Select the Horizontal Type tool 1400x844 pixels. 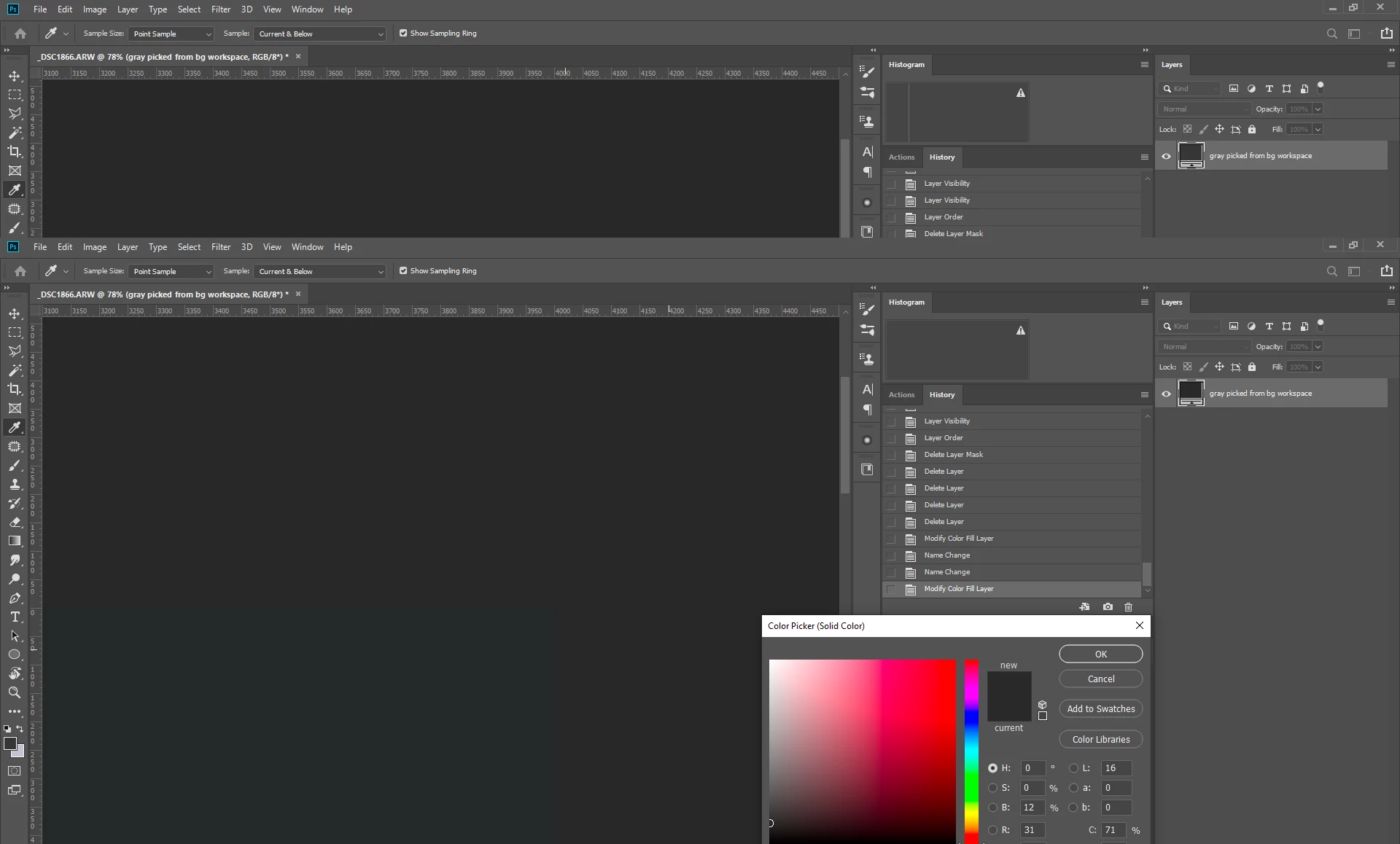pyautogui.click(x=15, y=617)
